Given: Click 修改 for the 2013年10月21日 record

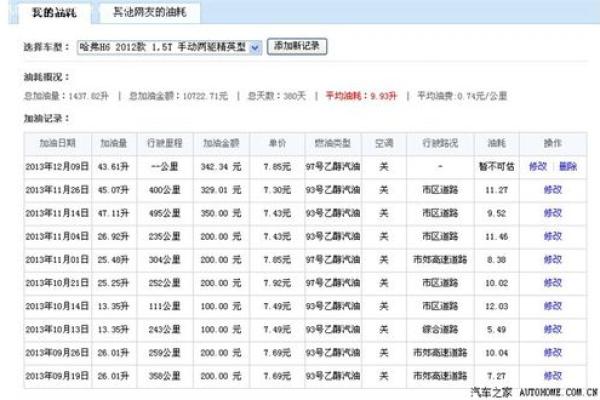Looking at the screenshot, I should (552, 283).
